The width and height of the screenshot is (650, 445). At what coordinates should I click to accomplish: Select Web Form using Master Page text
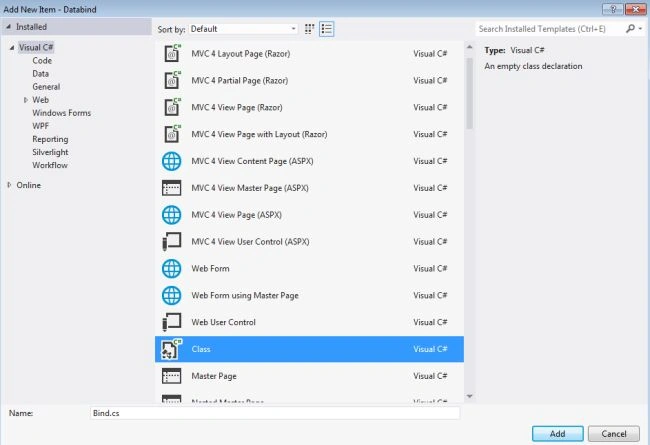click(x=245, y=295)
